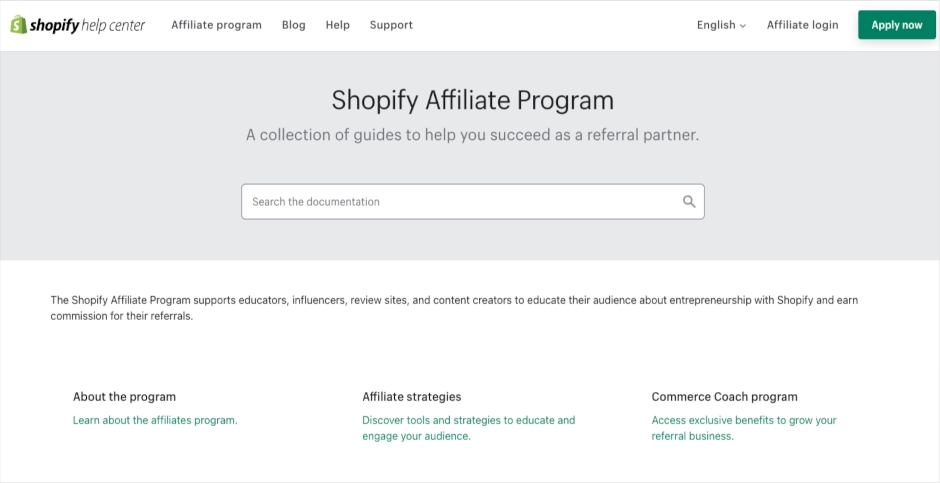Go to the Blog menu item

pos(294,25)
